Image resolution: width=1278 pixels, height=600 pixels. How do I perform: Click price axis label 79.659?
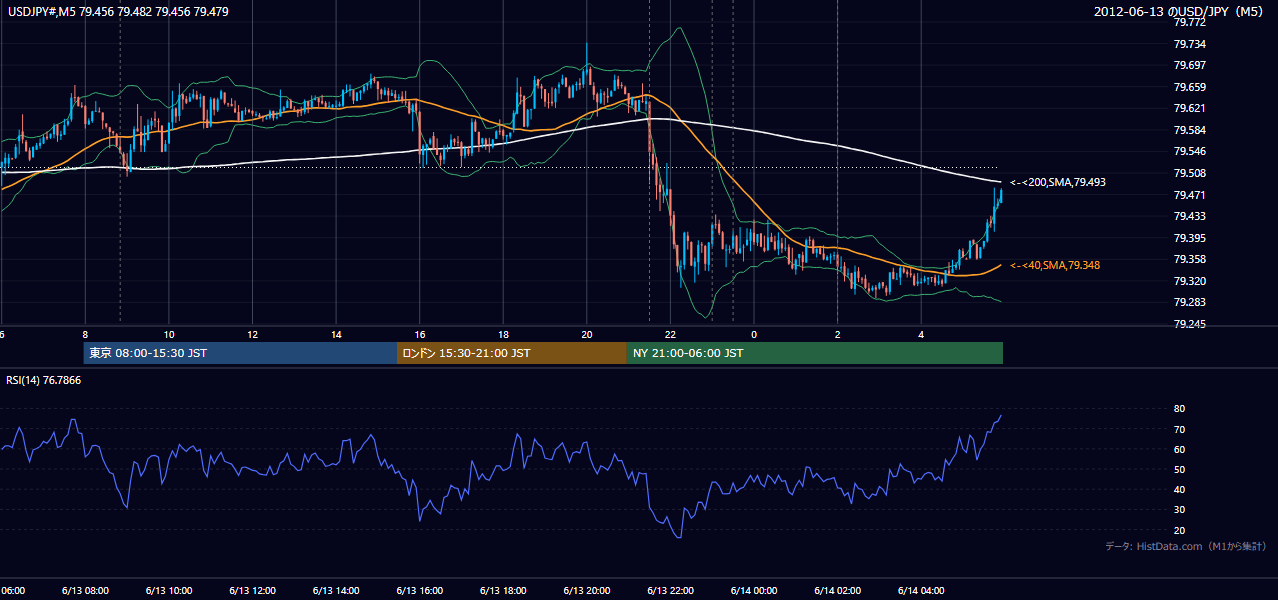(x=1189, y=87)
